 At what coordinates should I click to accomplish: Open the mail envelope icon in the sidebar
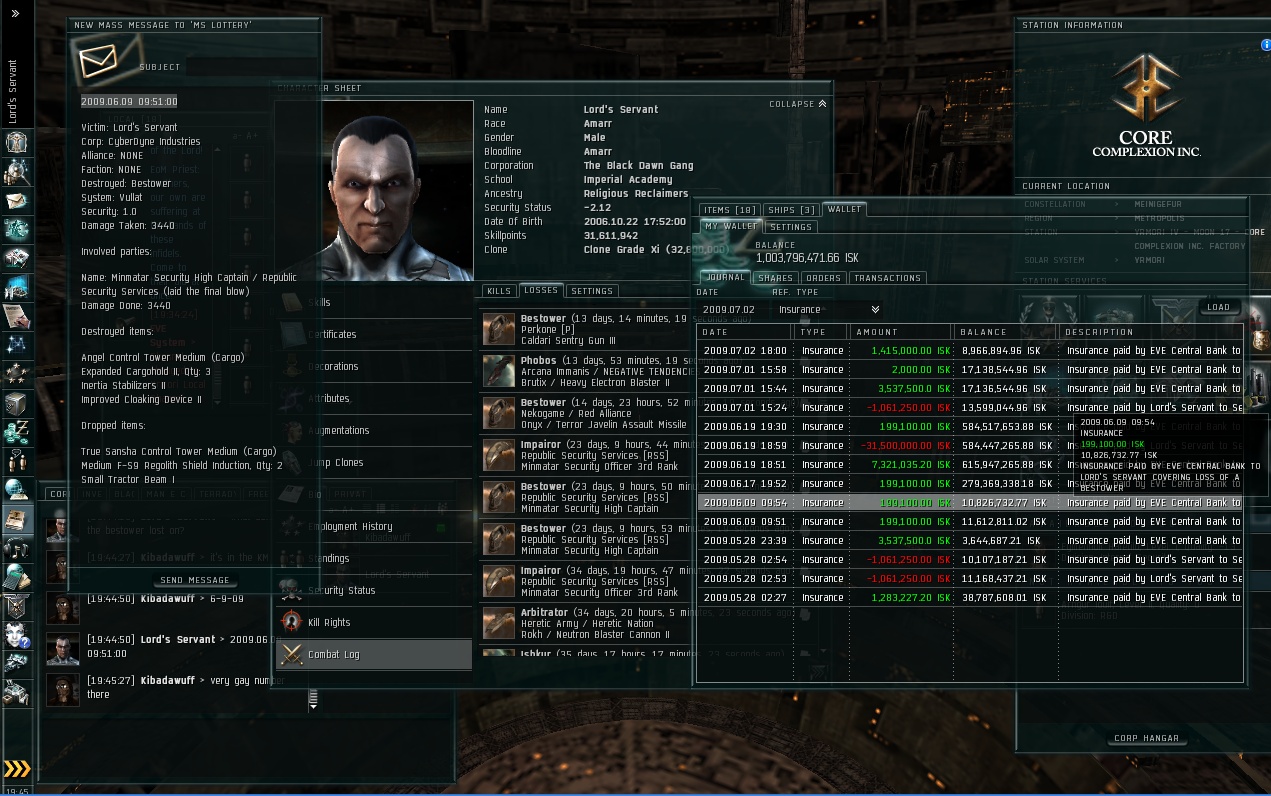(x=17, y=199)
